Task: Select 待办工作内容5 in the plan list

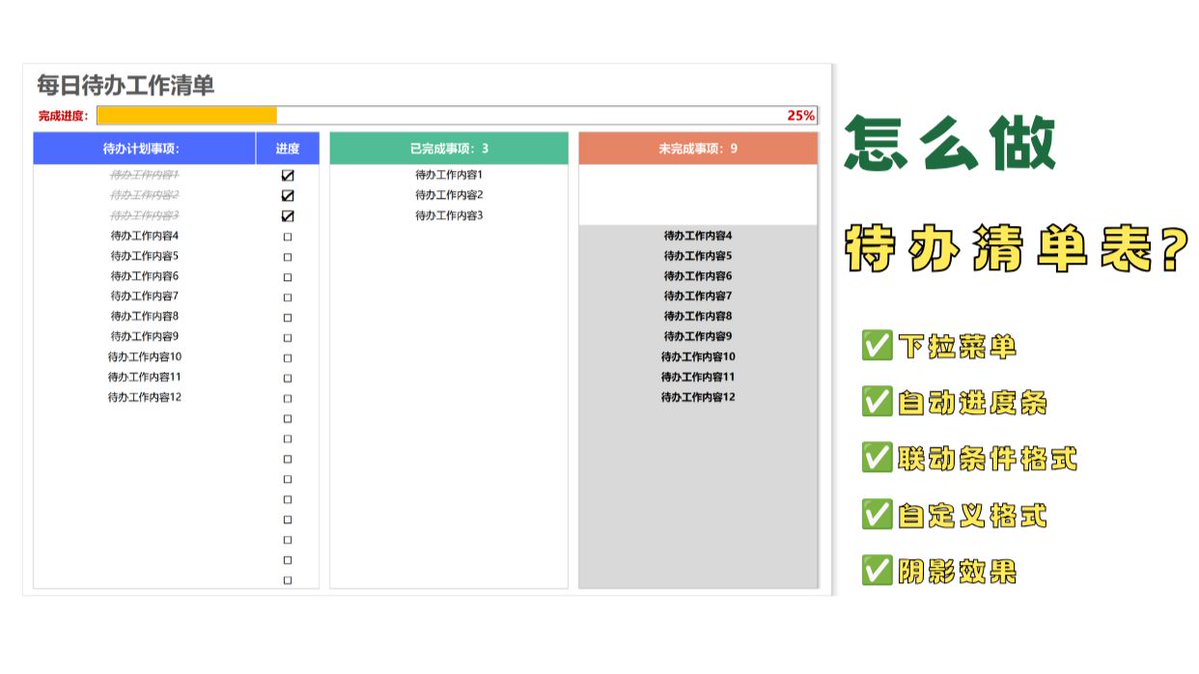Action: click(145, 256)
